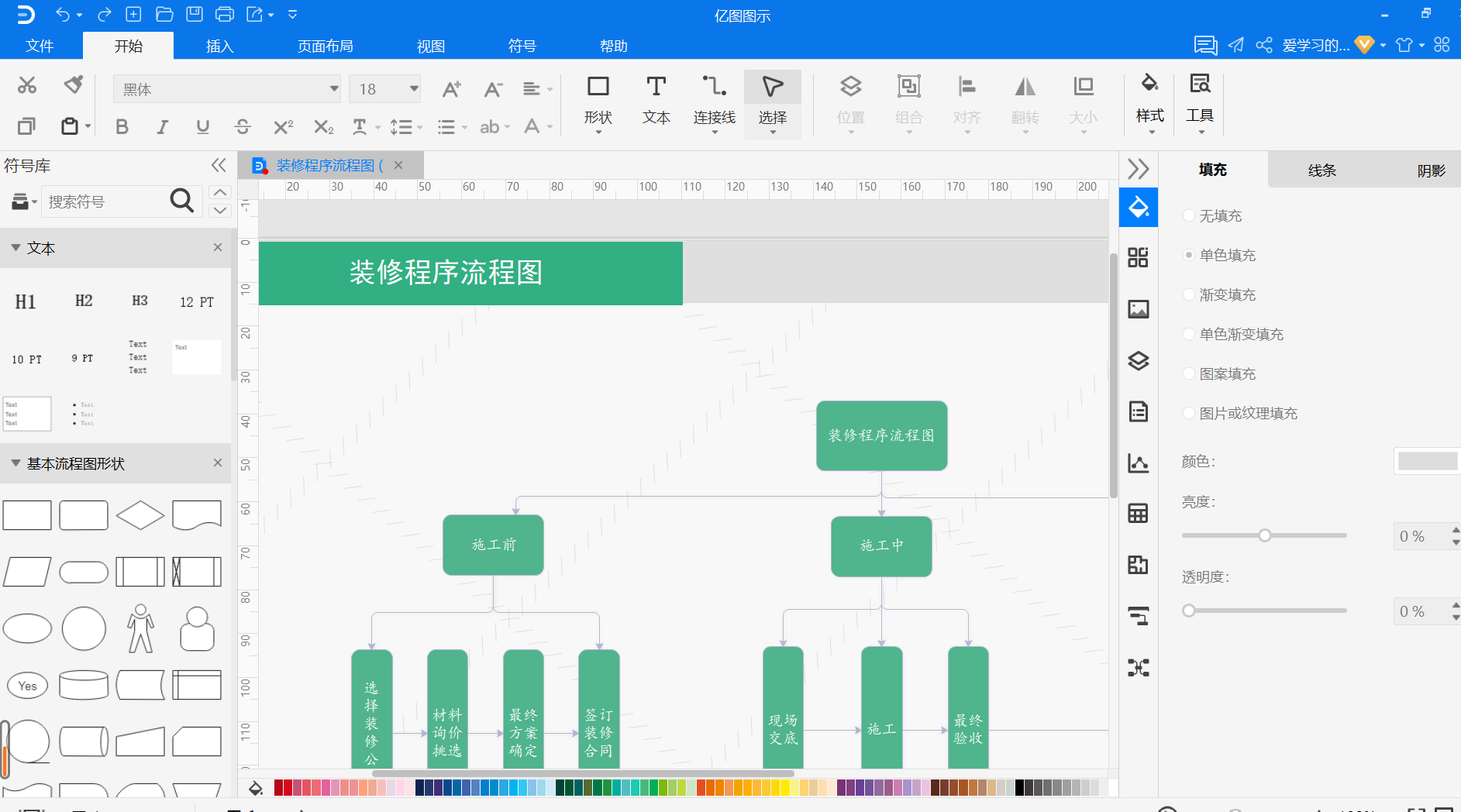This screenshot has width=1461, height=812.
Task: Click the 亮度 brightness slider handle
Action: 1265,535
